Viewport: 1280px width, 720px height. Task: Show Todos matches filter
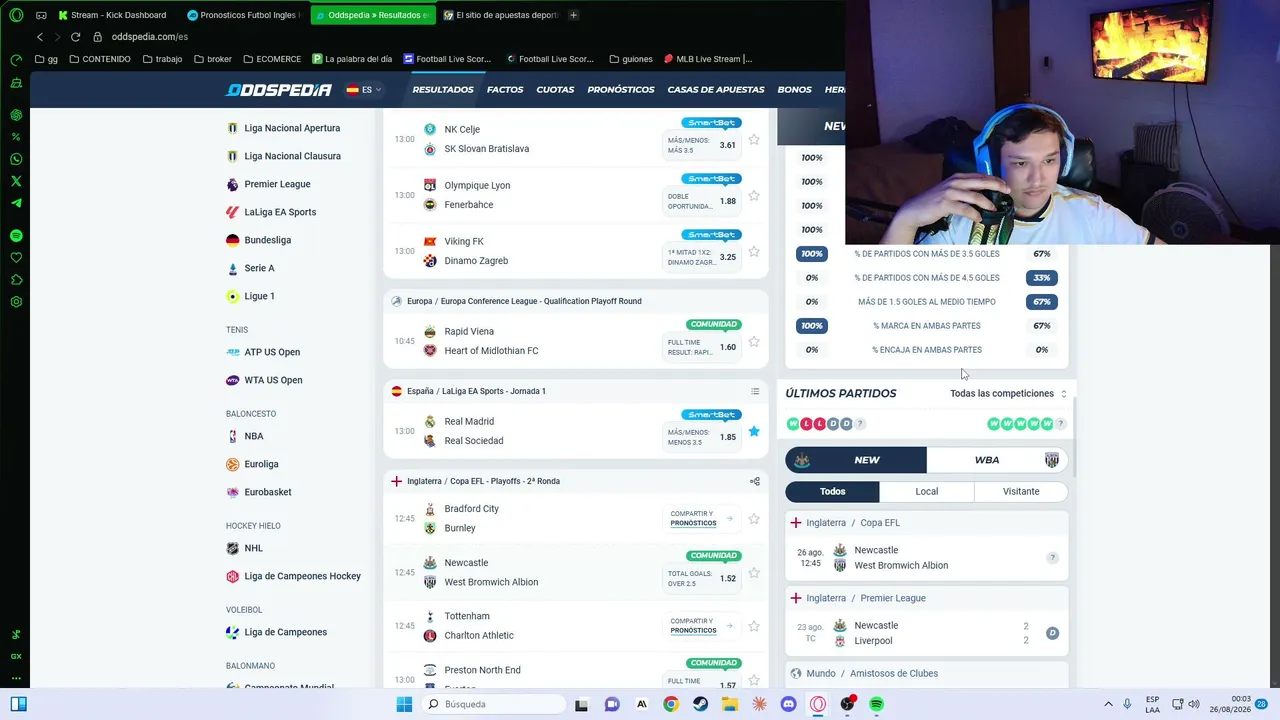[833, 492]
